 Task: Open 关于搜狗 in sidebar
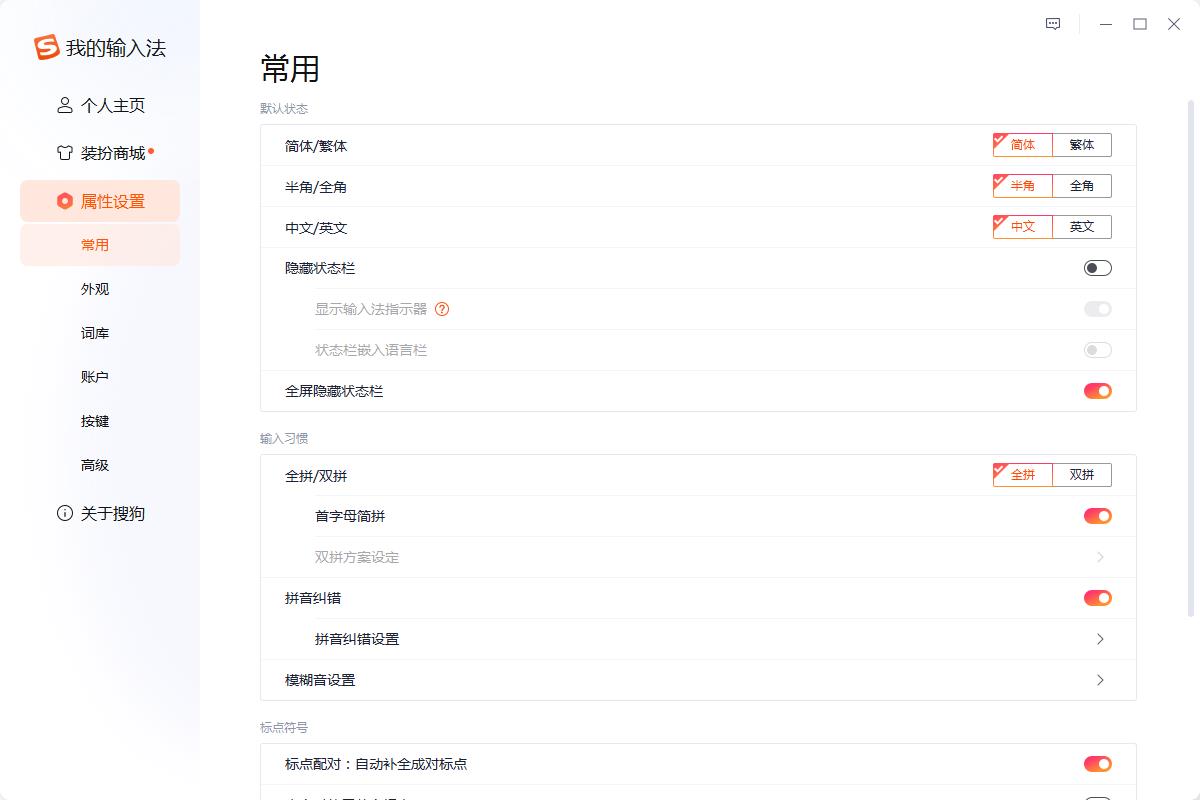click(100, 513)
